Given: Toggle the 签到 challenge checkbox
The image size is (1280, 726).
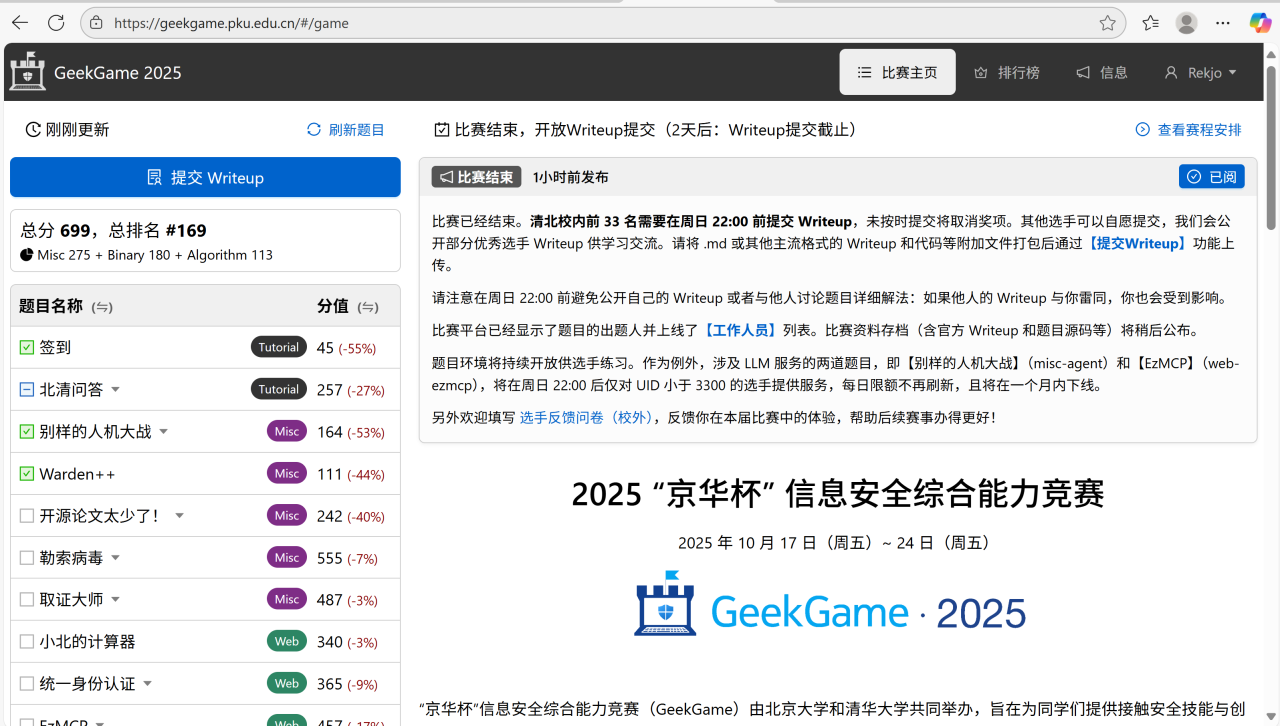Looking at the screenshot, I should 27,347.
